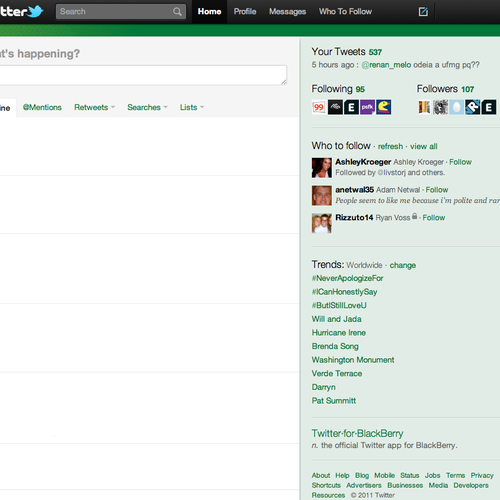Open AshleyKroeger's profile picture
Image resolution: width=500 pixels, height=500 pixels.
point(322,168)
